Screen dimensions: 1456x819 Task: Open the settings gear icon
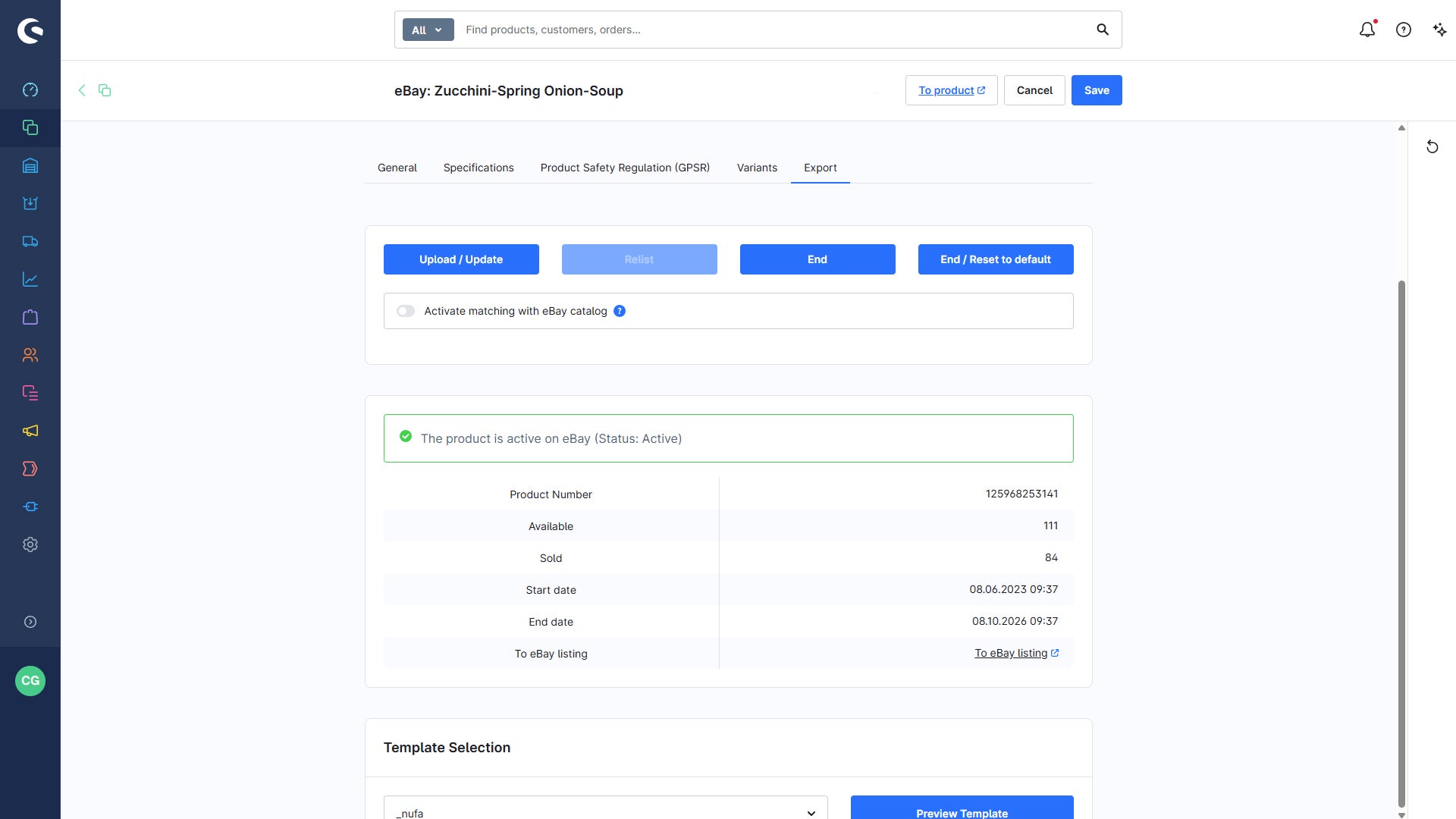click(x=30, y=544)
